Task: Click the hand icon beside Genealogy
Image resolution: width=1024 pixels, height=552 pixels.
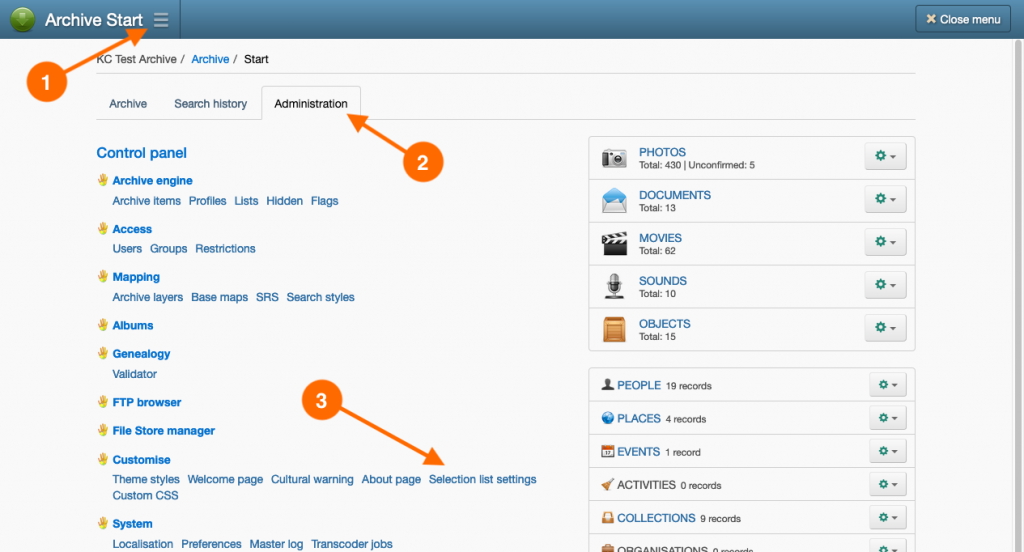Action: click(x=103, y=353)
